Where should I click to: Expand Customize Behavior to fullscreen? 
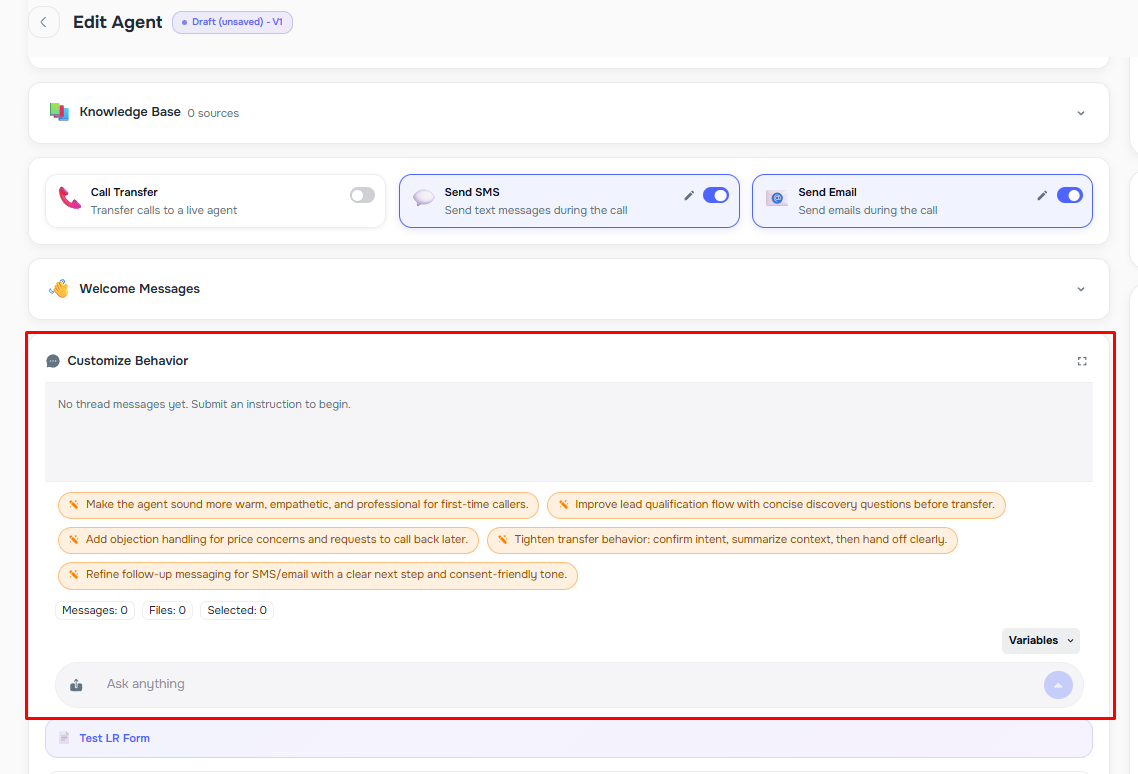[1081, 360]
